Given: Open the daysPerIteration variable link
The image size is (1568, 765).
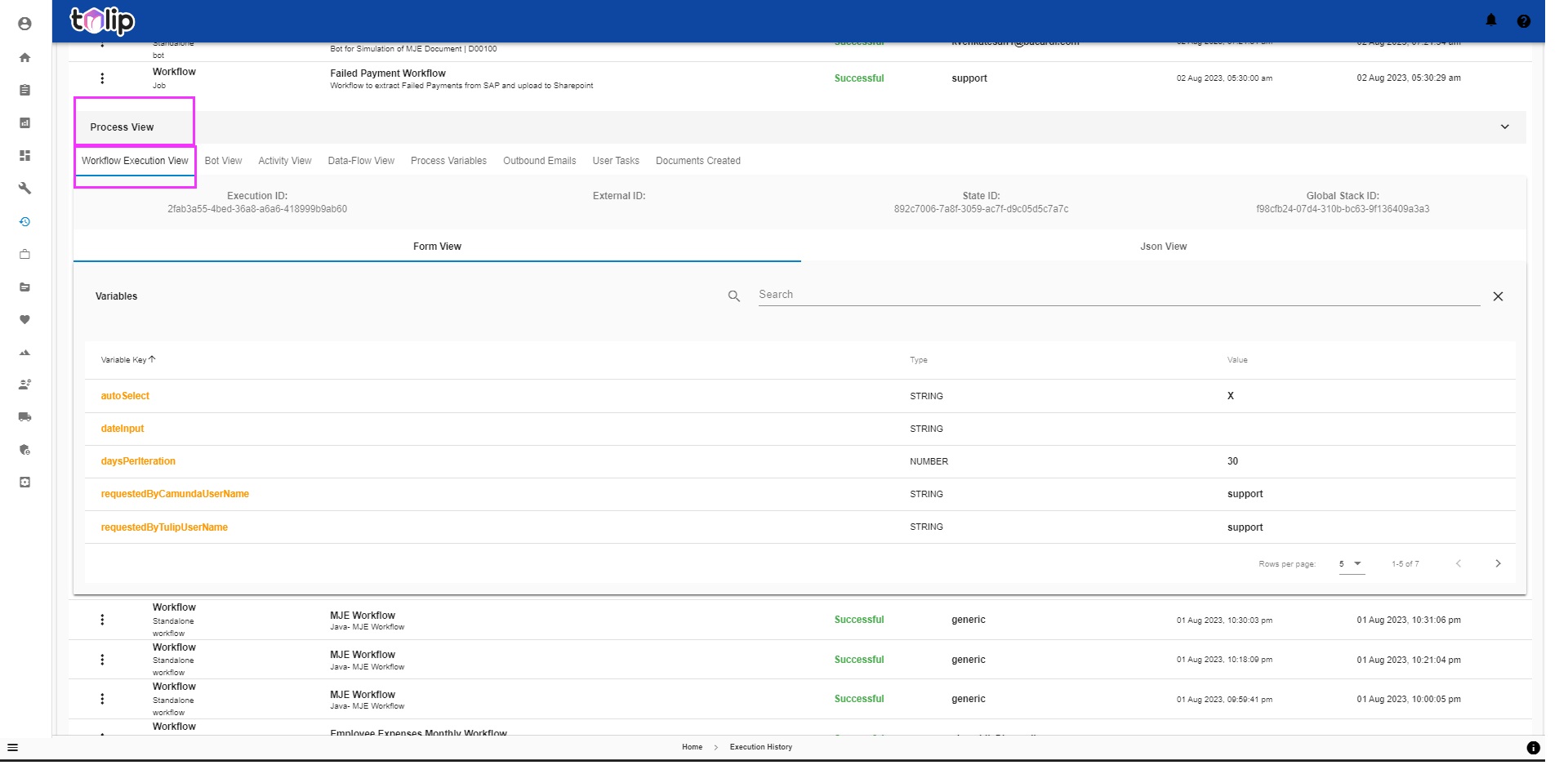Looking at the screenshot, I should [x=138, y=461].
